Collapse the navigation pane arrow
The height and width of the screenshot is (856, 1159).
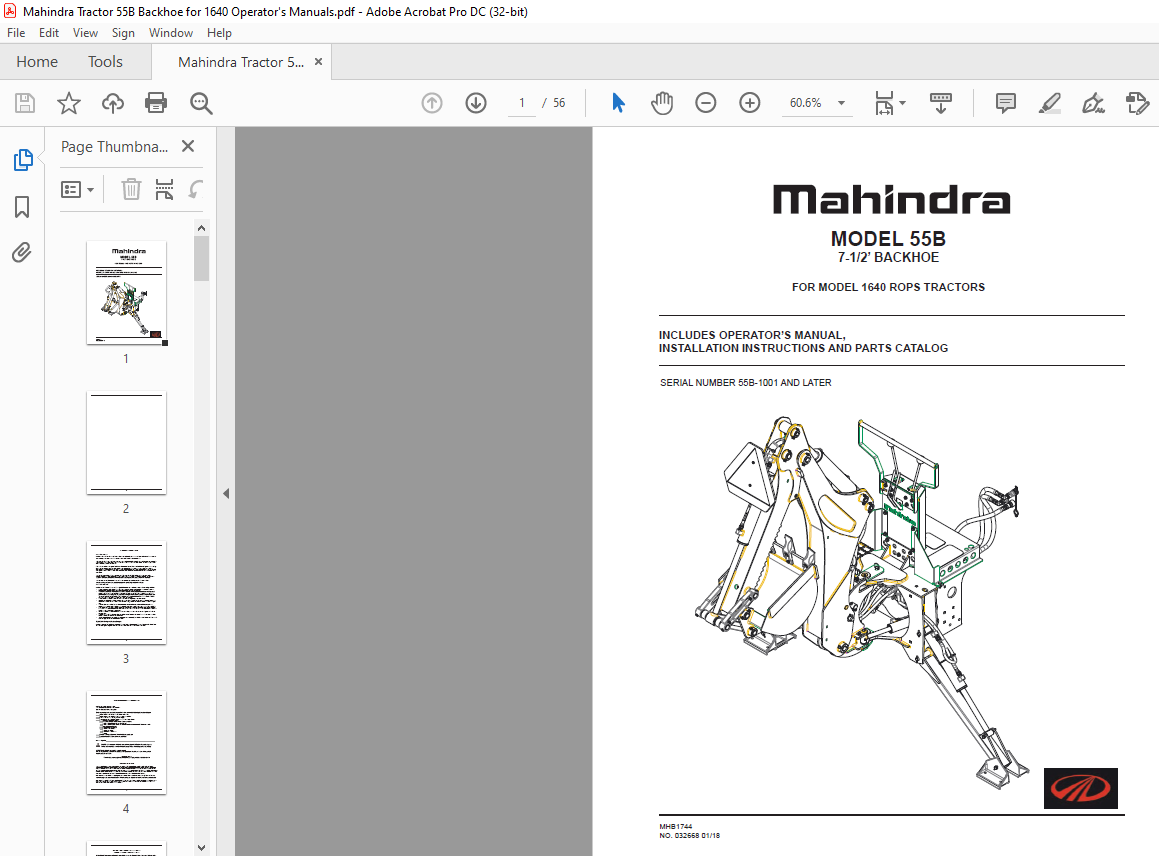(226, 493)
